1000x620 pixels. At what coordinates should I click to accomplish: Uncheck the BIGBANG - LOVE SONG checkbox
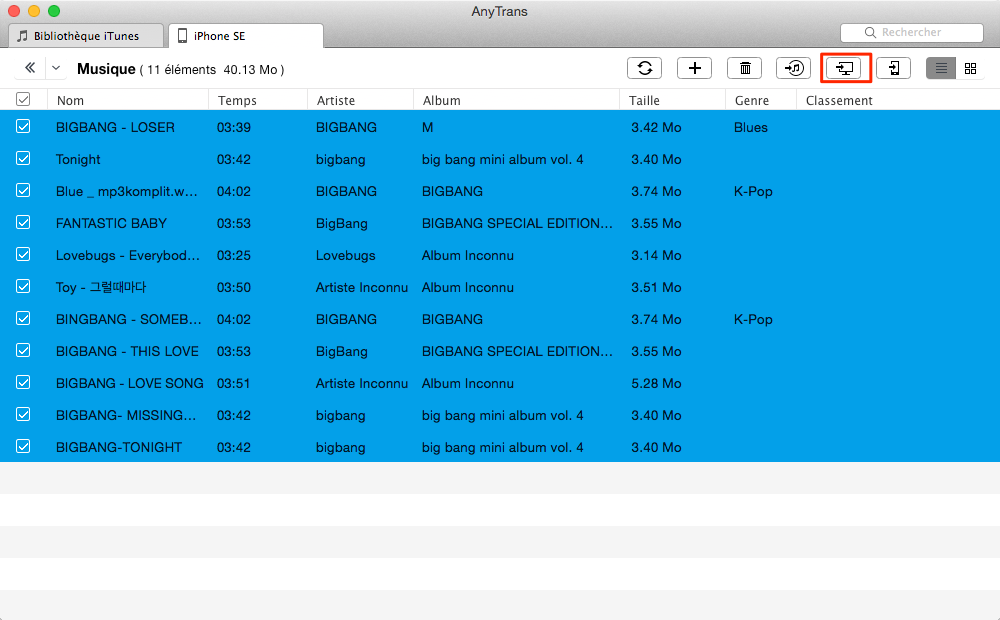23,382
